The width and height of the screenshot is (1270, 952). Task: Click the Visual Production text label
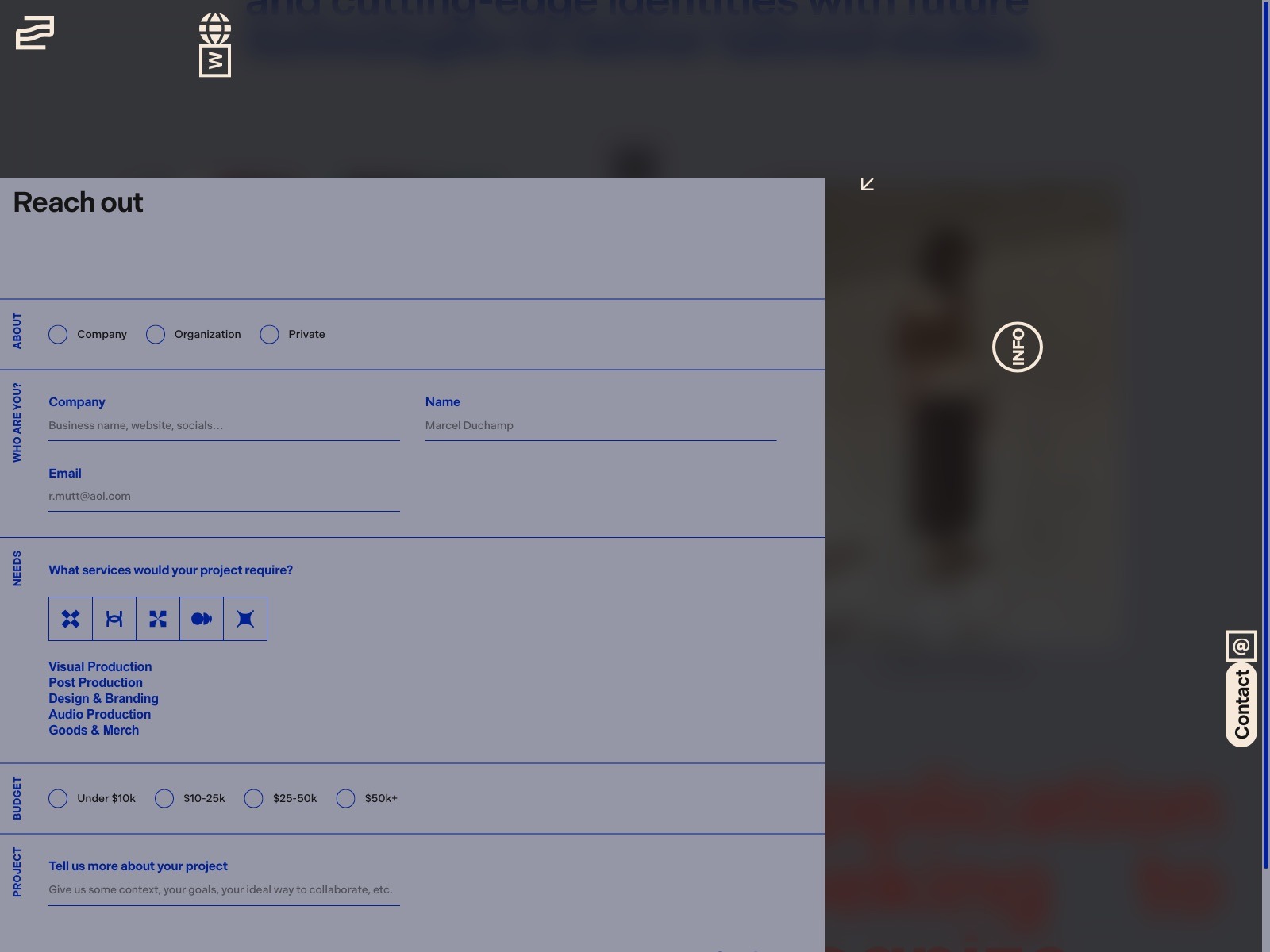coord(100,667)
